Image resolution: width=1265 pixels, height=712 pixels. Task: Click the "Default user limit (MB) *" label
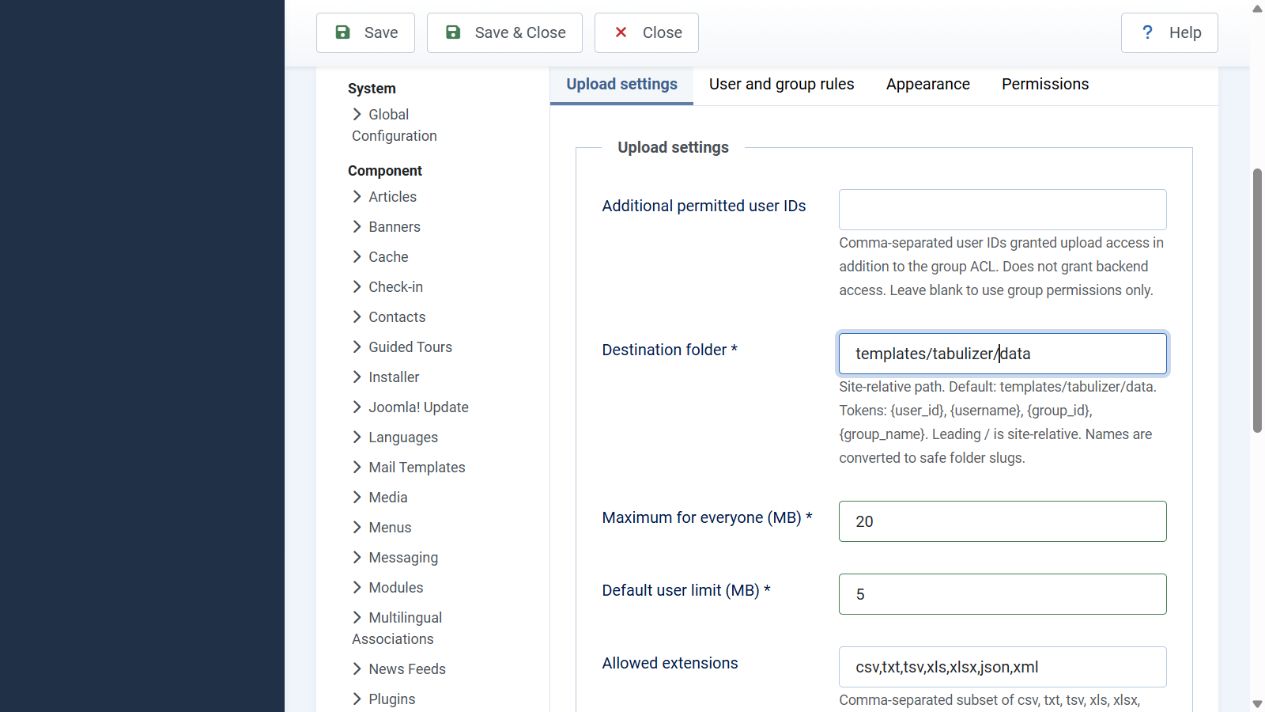coord(686,591)
